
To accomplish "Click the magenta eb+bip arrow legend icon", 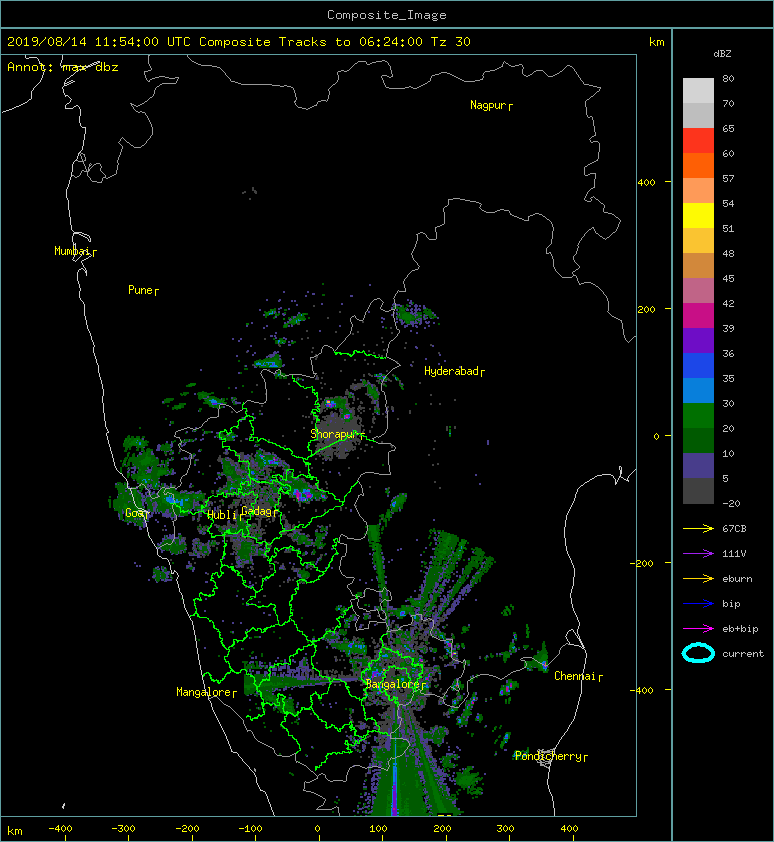I will tap(698, 628).
